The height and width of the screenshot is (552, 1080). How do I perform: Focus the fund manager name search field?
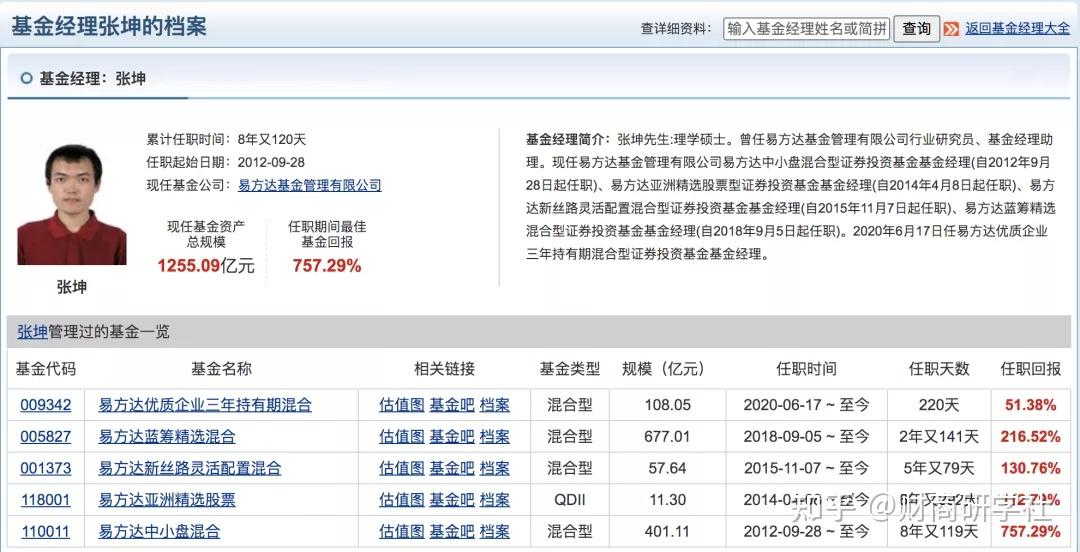[807, 28]
